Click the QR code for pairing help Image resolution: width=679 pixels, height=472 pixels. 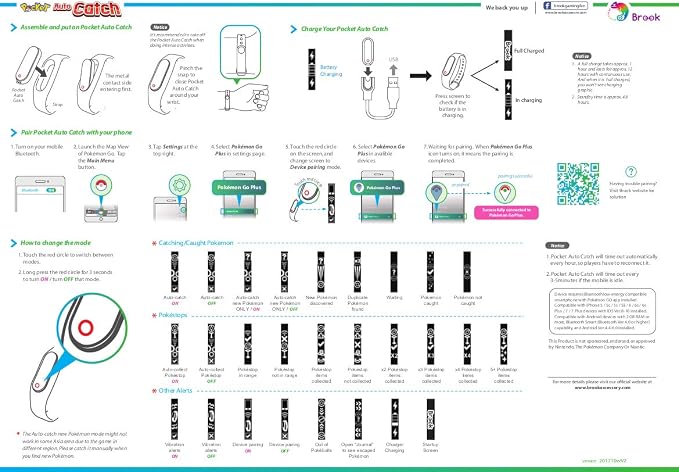coord(578,184)
